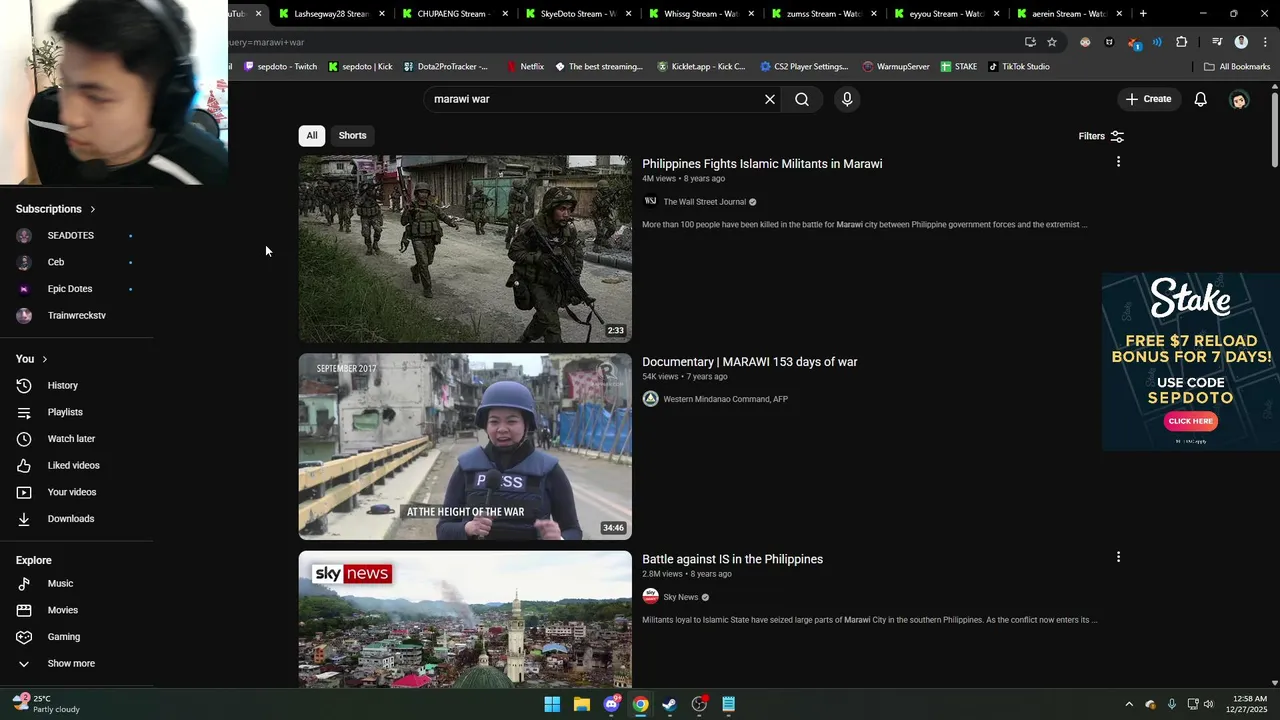The image size is (1280, 720).
Task: Open Chrome three-dot menu
Action: 1265,42
